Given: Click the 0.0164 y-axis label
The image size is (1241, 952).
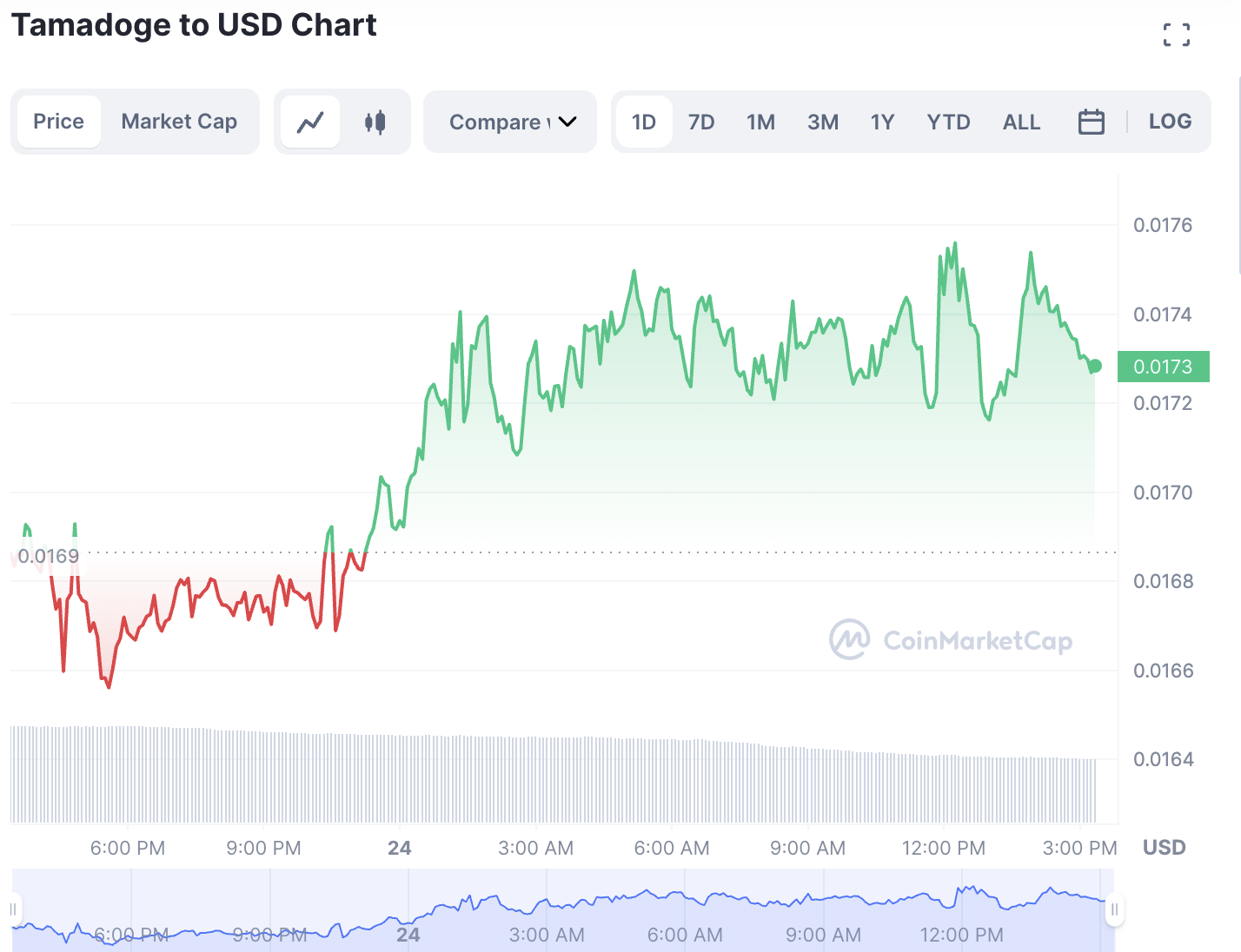Looking at the screenshot, I should pyautogui.click(x=1163, y=759).
